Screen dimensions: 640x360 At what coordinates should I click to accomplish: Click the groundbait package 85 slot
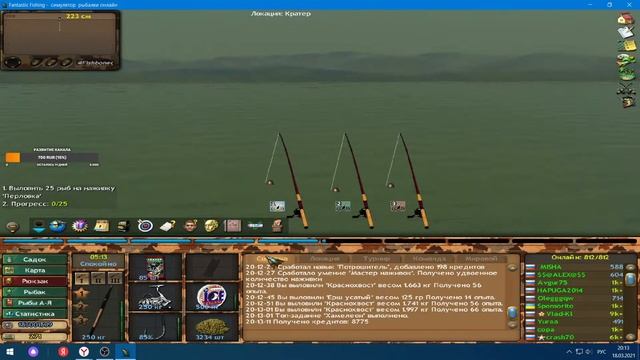pos(155,268)
